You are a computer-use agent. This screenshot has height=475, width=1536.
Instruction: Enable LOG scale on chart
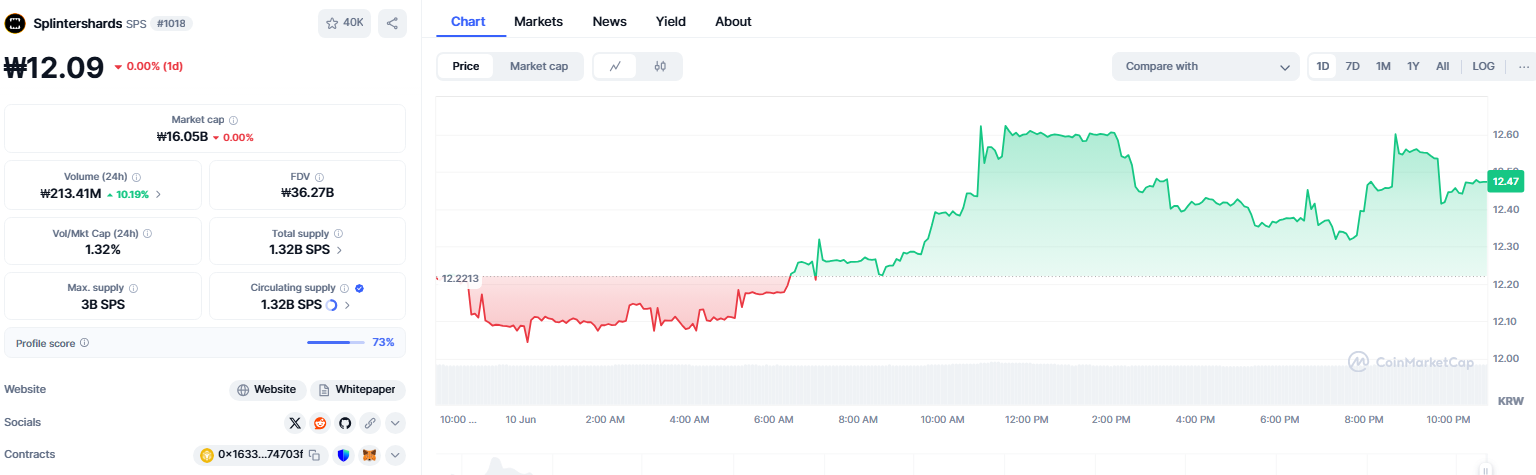tap(1483, 66)
